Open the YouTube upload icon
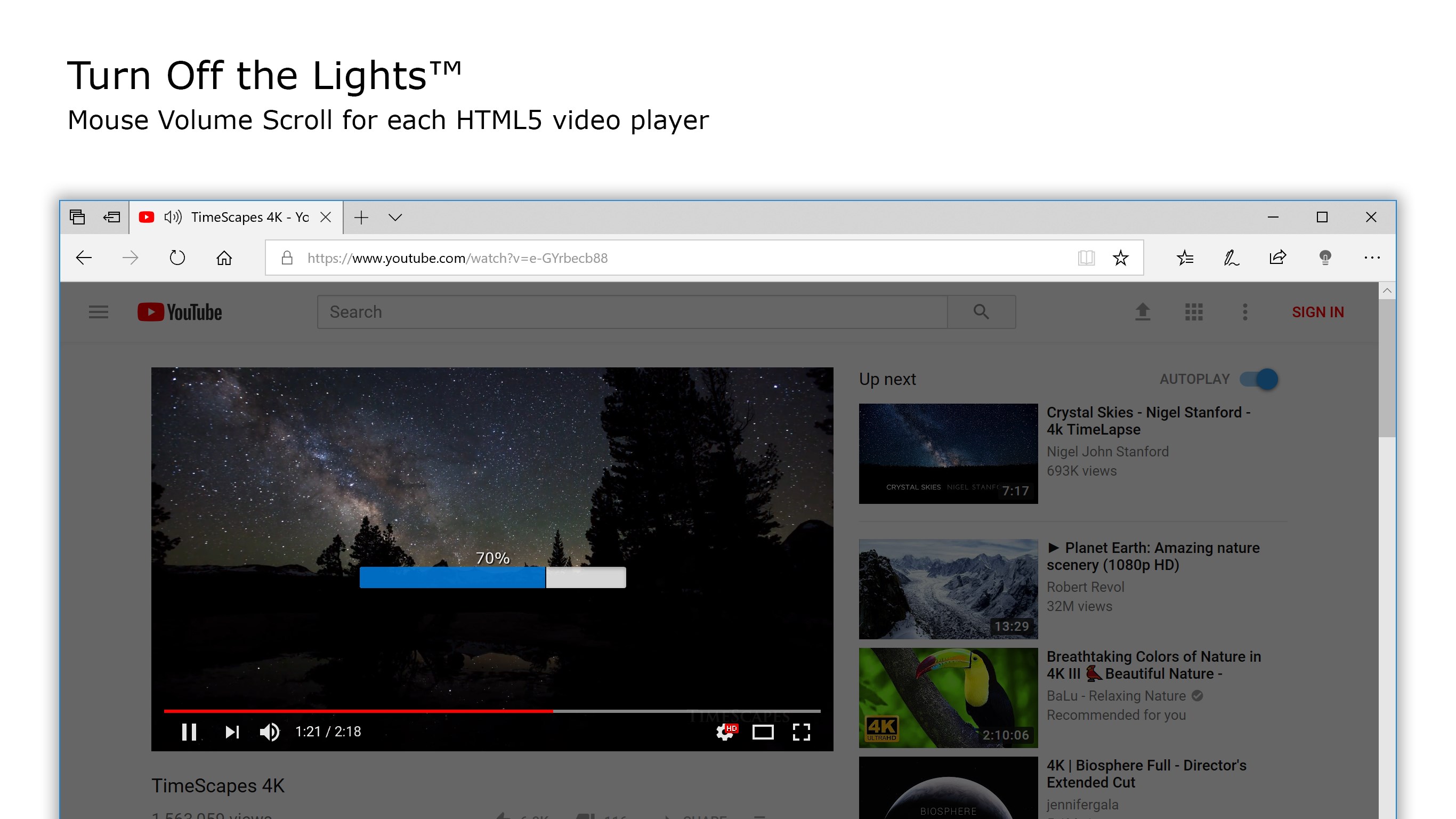The width and height of the screenshot is (1456, 819). point(1142,311)
